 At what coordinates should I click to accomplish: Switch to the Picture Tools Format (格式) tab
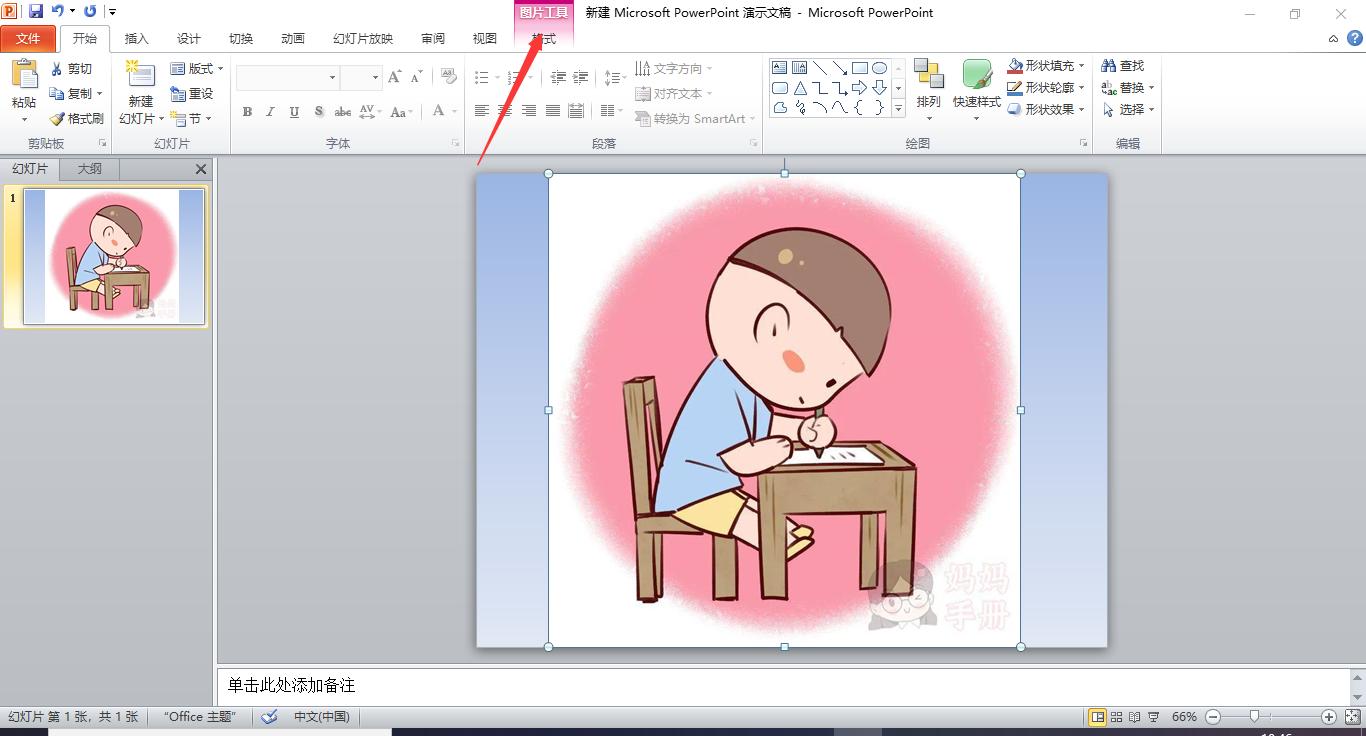tap(541, 38)
